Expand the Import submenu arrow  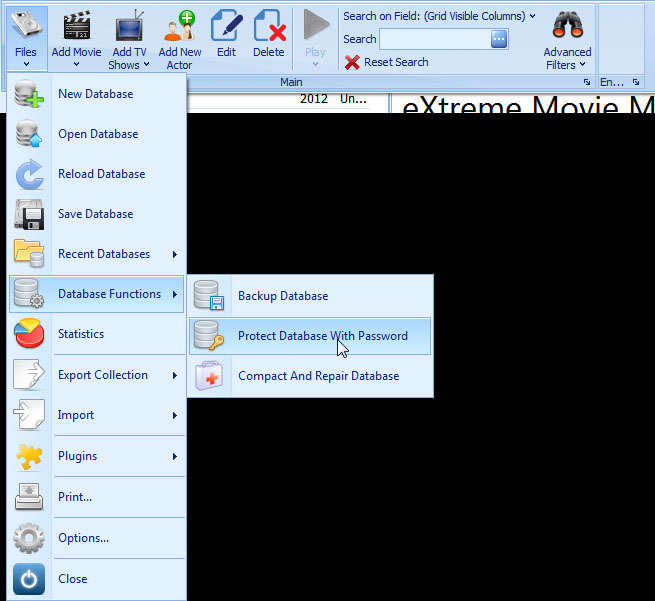pyautogui.click(x=175, y=415)
